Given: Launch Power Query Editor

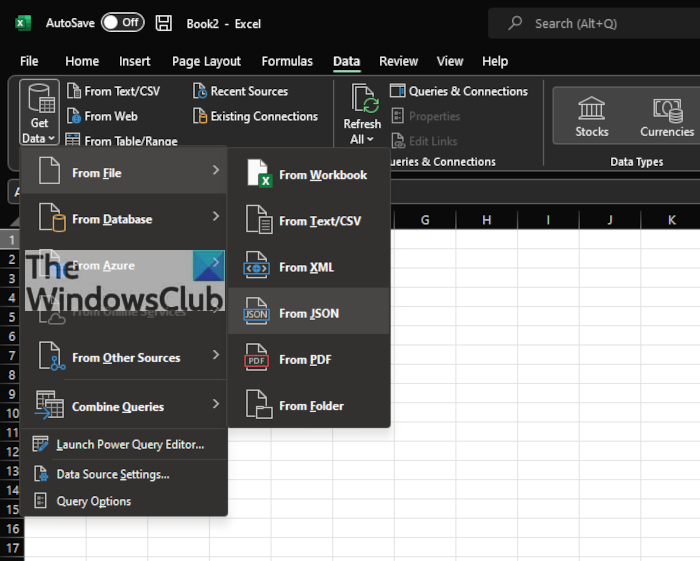Looking at the screenshot, I should pos(129,444).
